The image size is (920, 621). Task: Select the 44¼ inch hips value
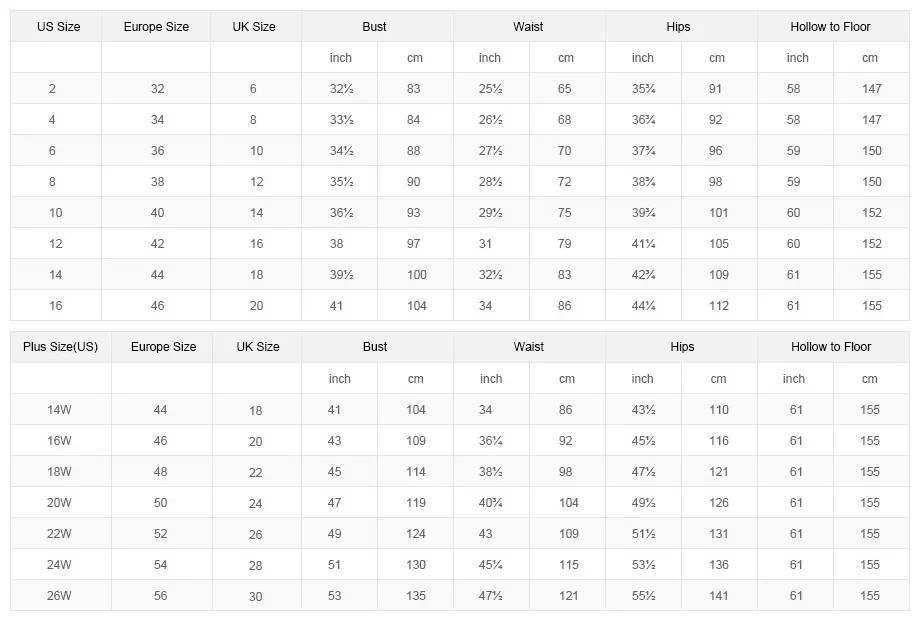click(643, 306)
